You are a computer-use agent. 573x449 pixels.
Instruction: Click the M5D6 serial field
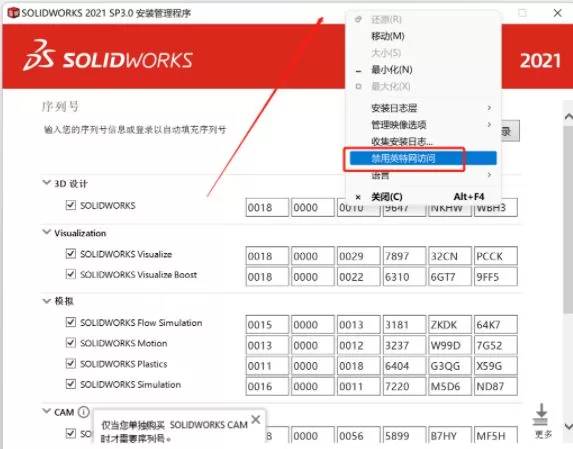click(x=450, y=386)
